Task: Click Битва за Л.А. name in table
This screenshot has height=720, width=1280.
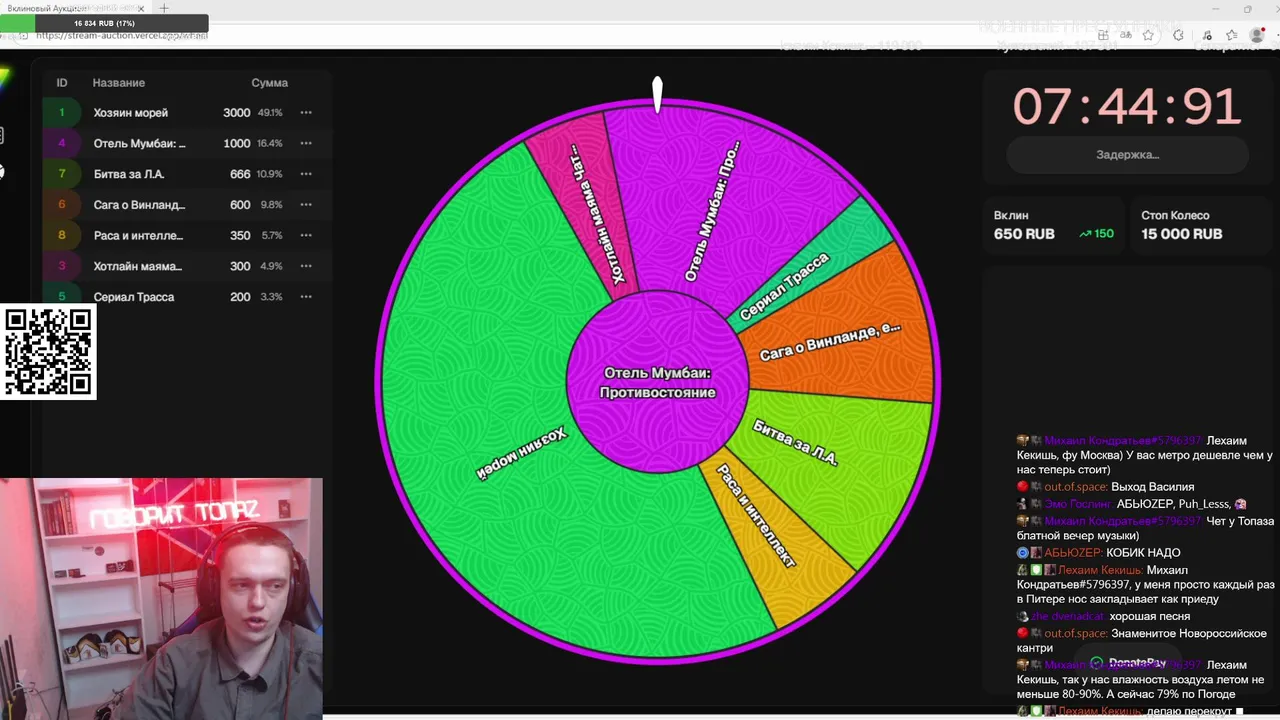Action: [x=129, y=174]
